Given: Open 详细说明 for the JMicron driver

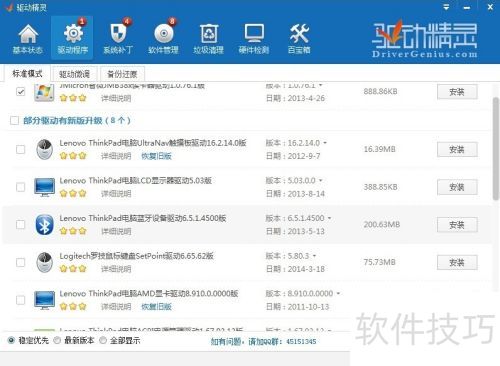Looking at the screenshot, I should point(116,98).
